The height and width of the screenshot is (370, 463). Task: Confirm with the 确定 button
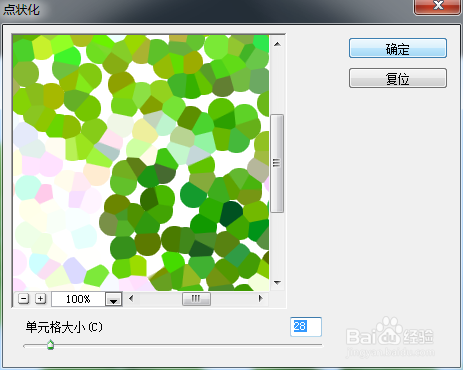point(398,48)
